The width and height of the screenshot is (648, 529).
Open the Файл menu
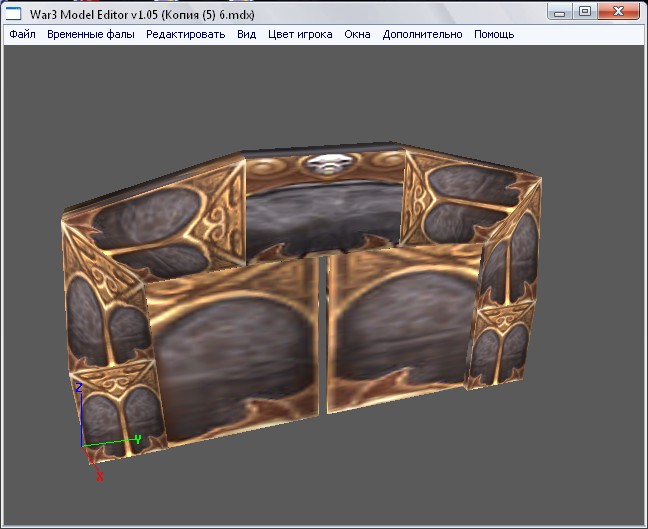pos(22,34)
